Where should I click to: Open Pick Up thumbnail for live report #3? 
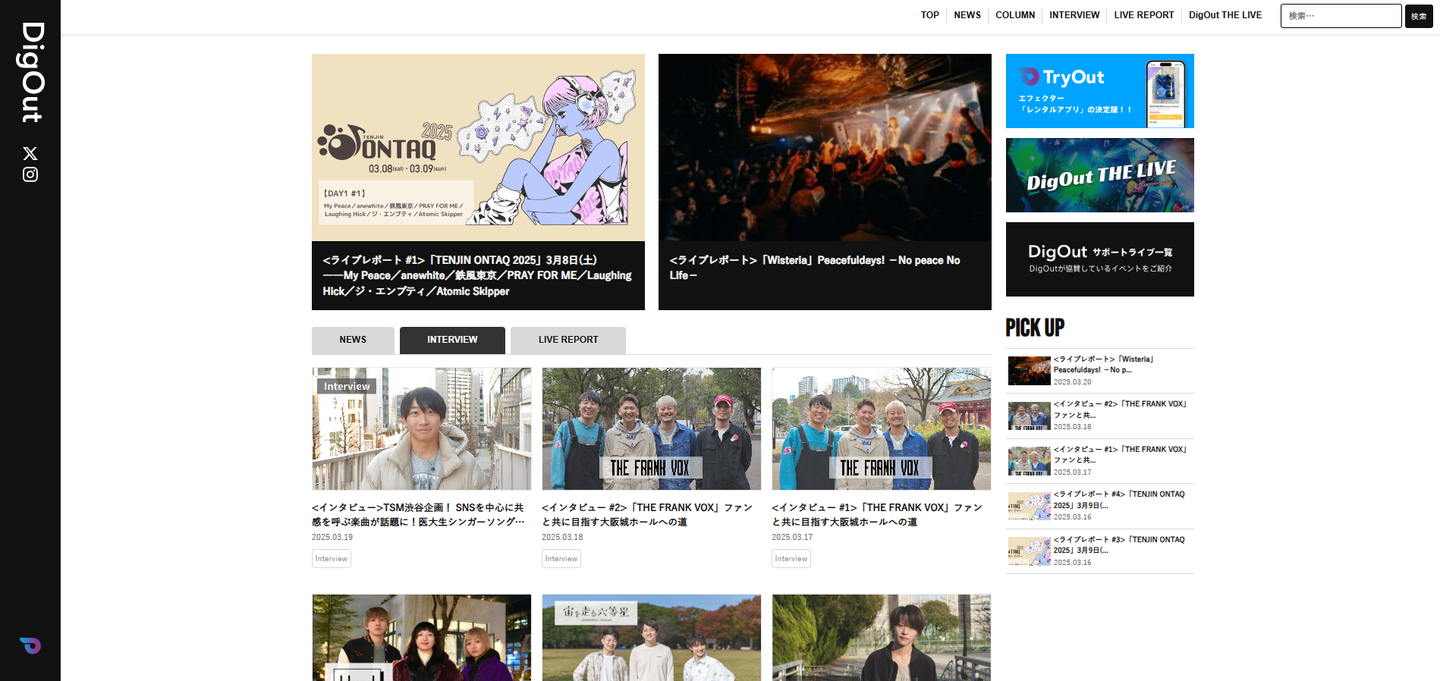1029,551
